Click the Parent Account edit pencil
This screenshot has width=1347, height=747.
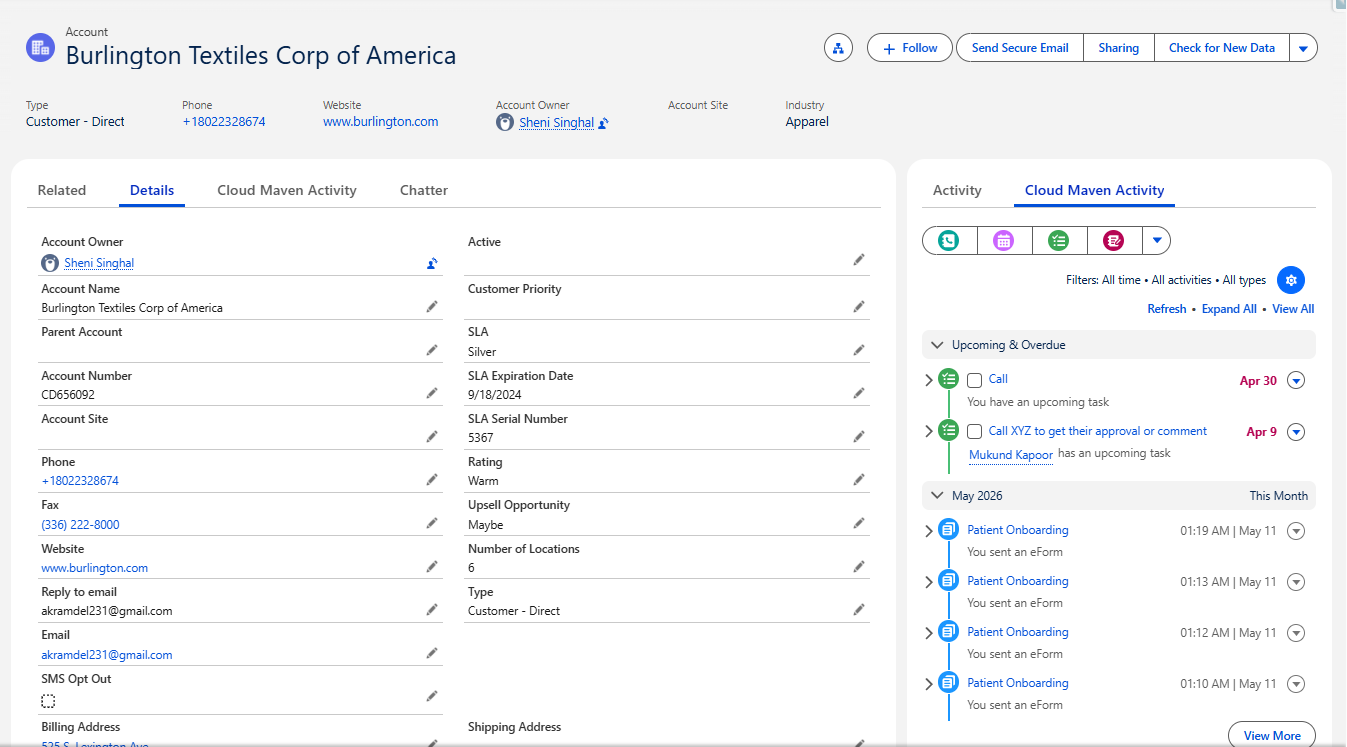[432, 350]
